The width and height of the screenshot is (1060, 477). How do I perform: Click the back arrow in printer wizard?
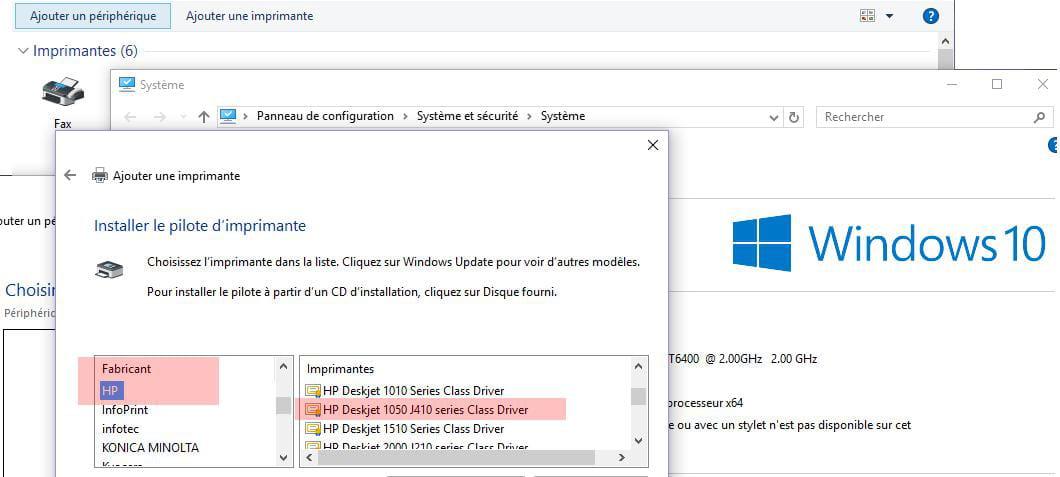[70, 176]
